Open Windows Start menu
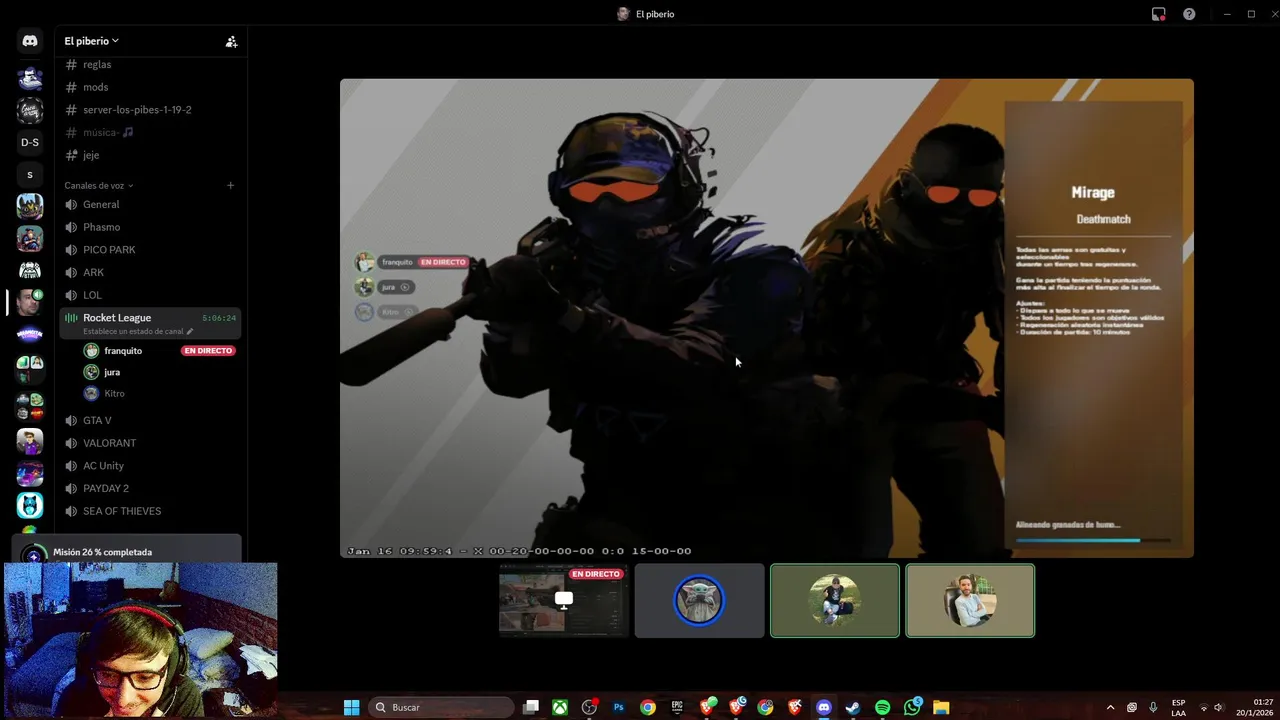The image size is (1280, 720). click(x=351, y=707)
